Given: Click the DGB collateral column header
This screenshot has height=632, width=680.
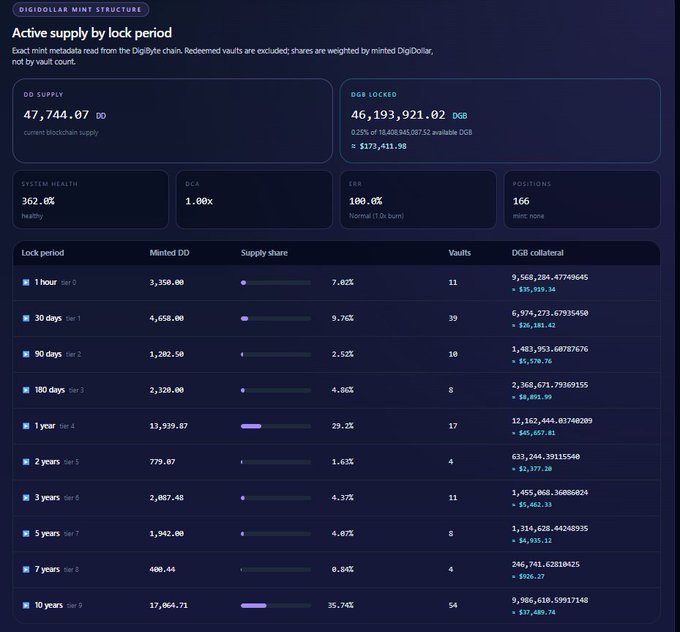Looking at the screenshot, I should 537,253.
